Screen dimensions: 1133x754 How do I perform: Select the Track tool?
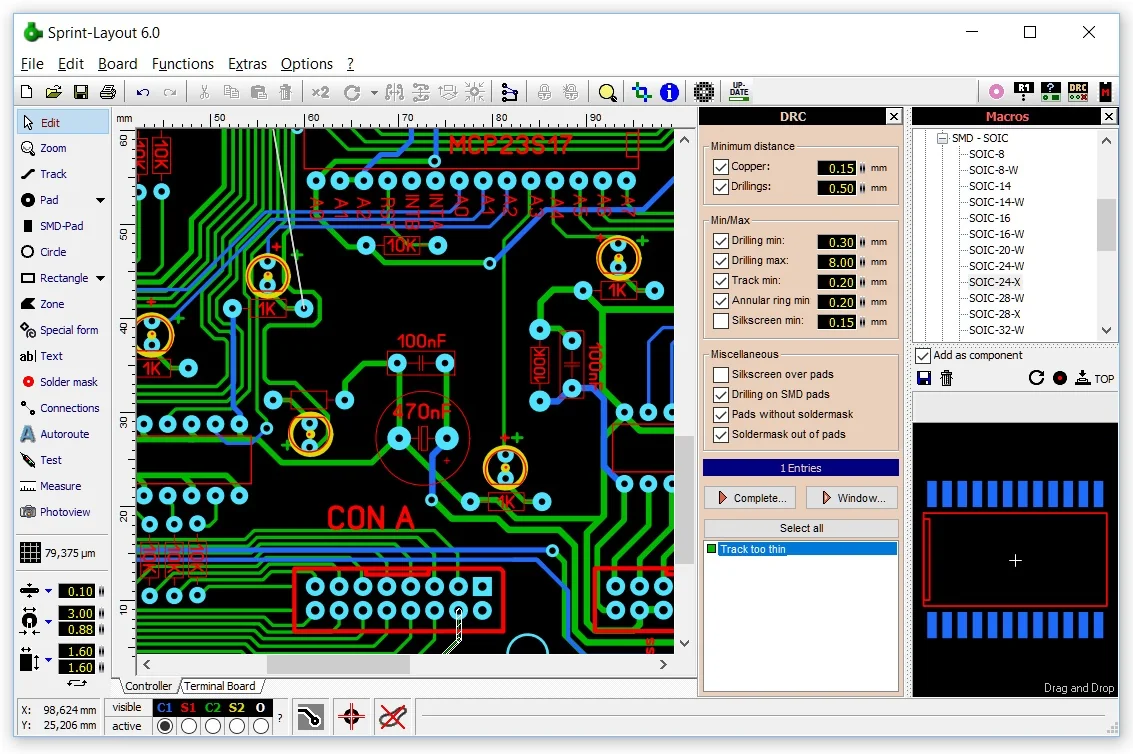[50, 173]
